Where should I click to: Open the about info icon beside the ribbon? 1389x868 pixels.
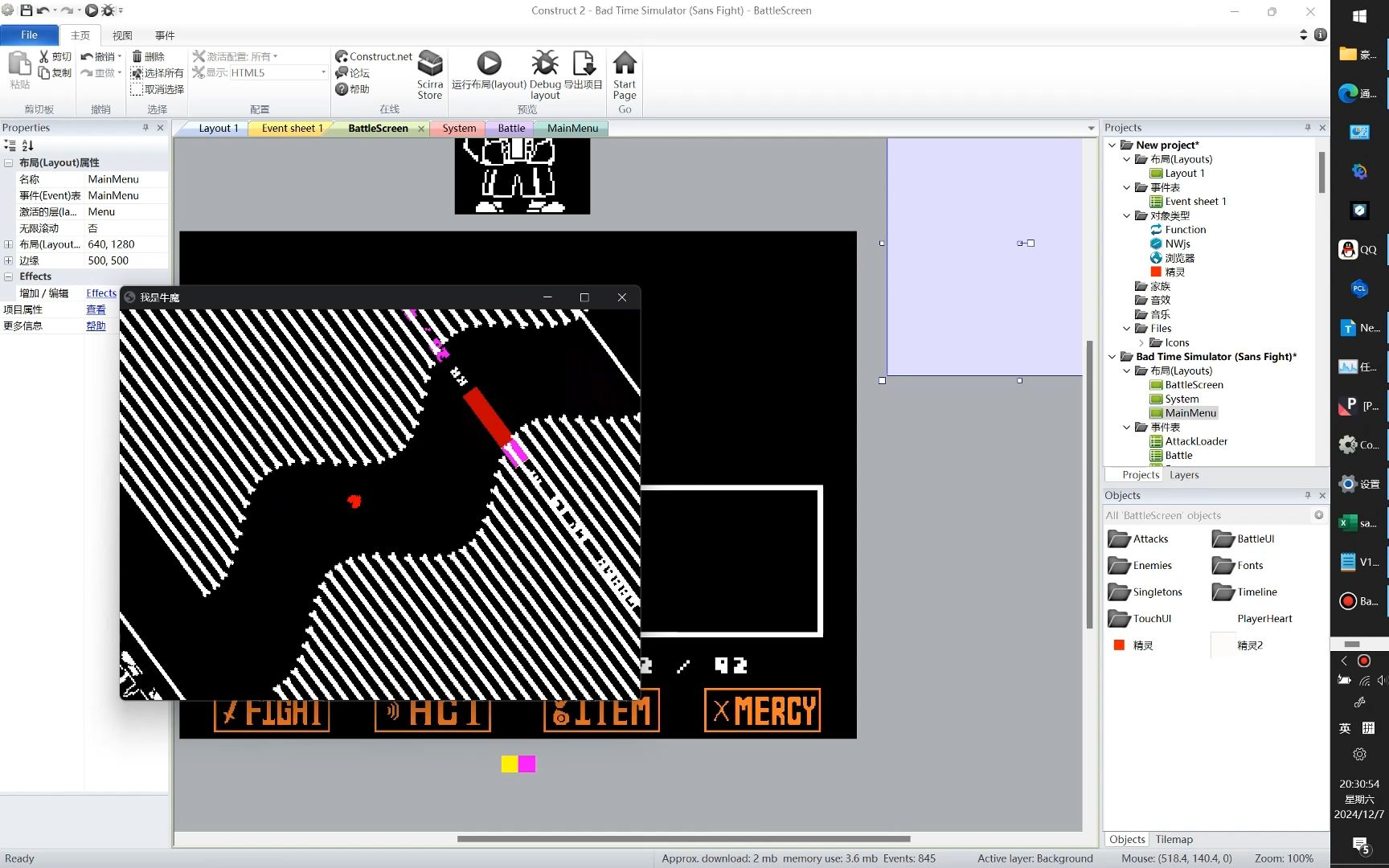[1320, 35]
